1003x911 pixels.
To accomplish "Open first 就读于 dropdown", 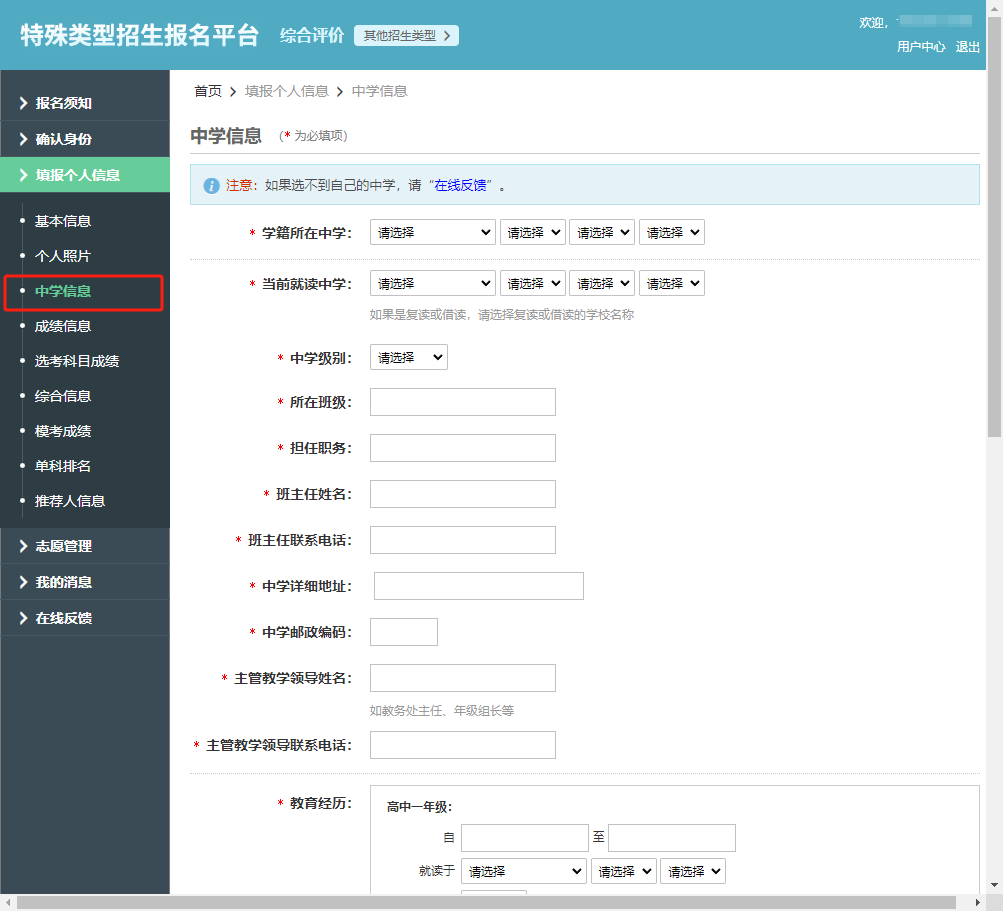I will 524,871.
